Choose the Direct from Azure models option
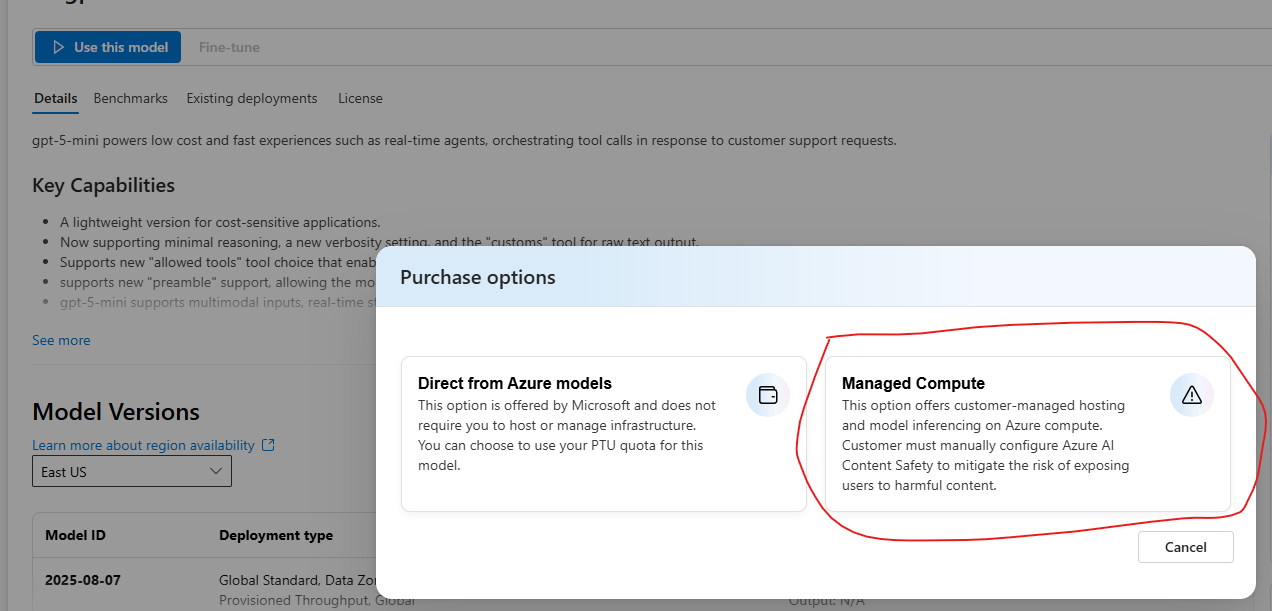Screen dimensions: 1272x611 click(514, 384)
